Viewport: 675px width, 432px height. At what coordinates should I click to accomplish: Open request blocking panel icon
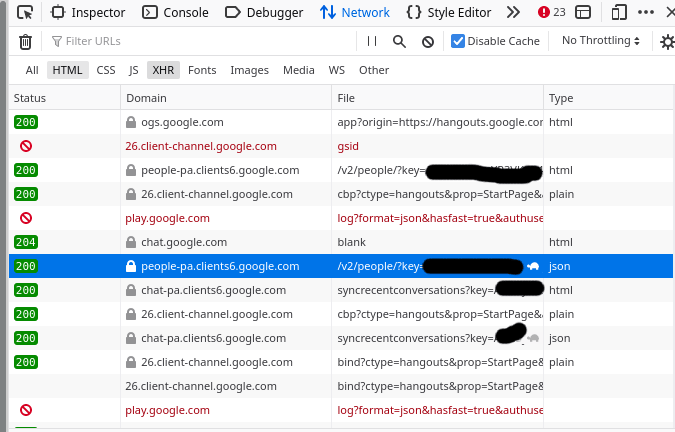click(x=427, y=41)
